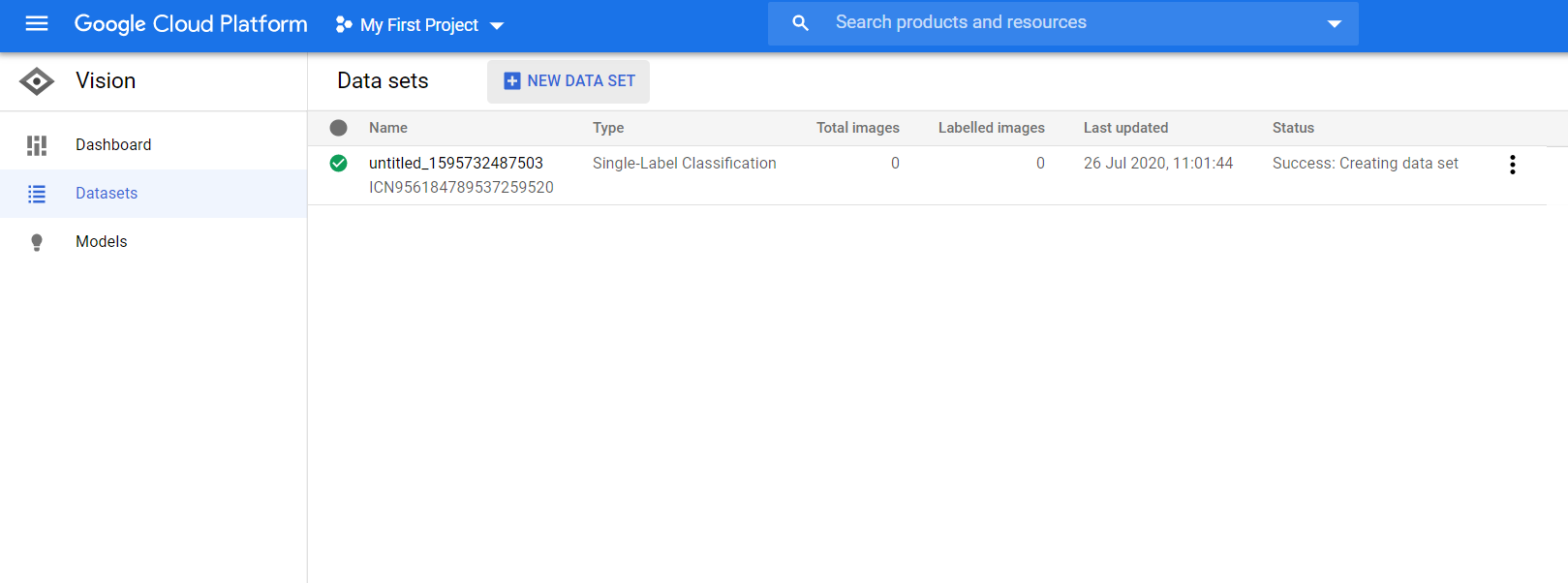Viewport: 1568px width, 583px height.
Task: Expand the search bar dropdown arrow
Action: [x=1335, y=23]
